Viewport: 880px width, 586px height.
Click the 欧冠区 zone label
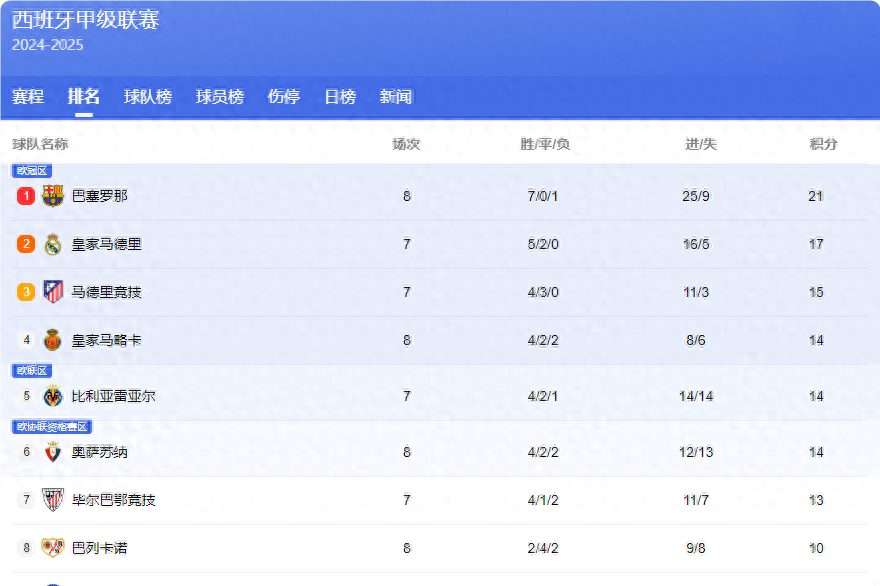click(x=32, y=171)
